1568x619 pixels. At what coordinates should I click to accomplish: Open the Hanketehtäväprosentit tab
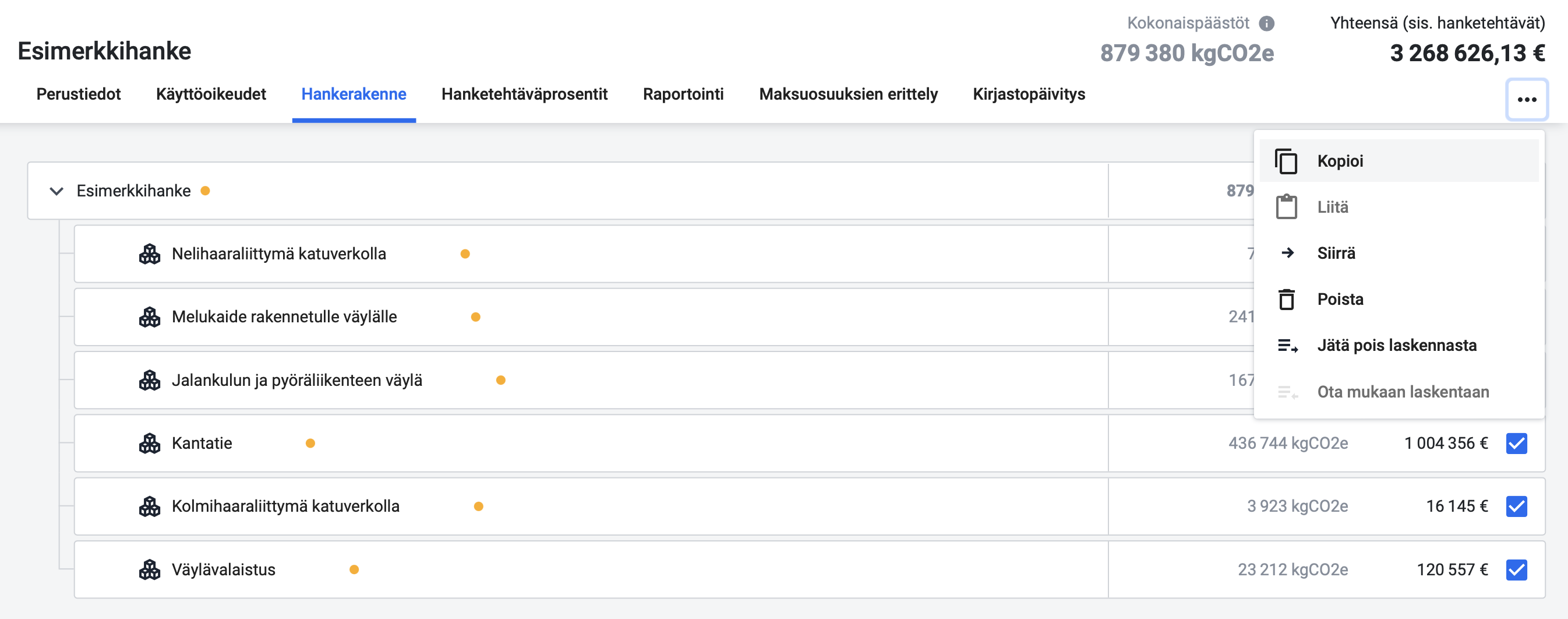pos(524,94)
